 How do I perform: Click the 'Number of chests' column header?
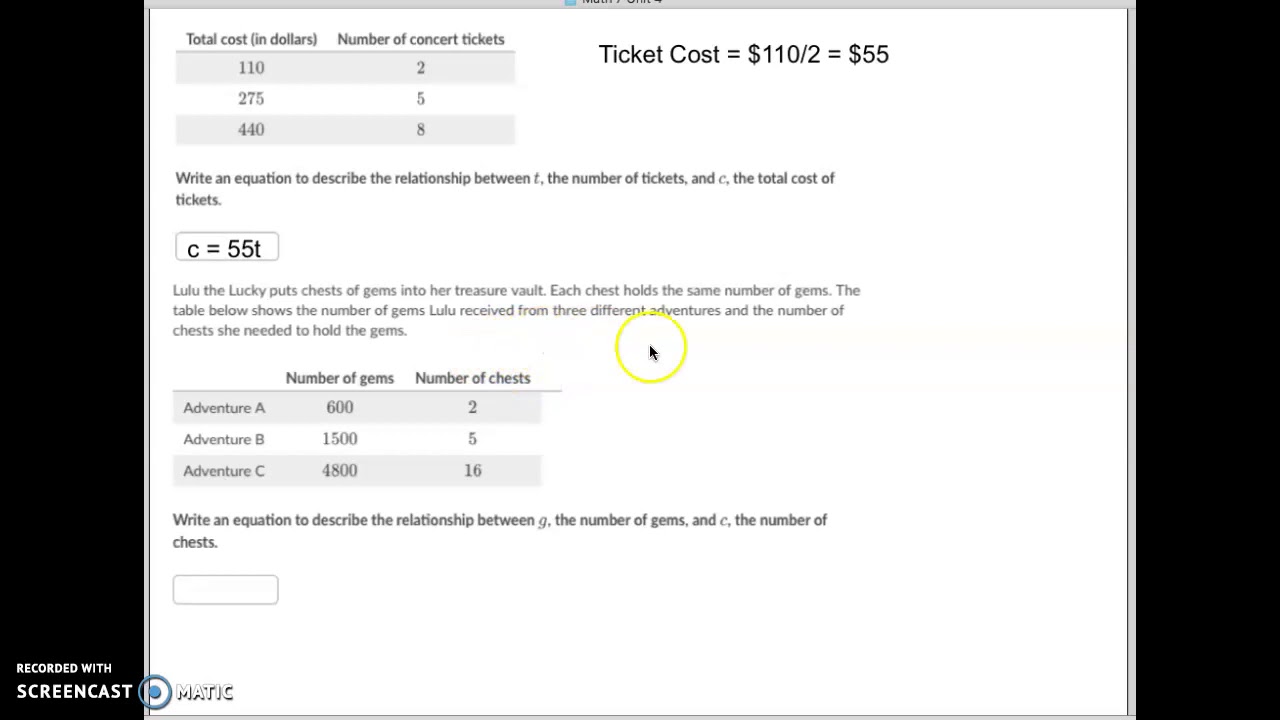(x=472, y=378)
